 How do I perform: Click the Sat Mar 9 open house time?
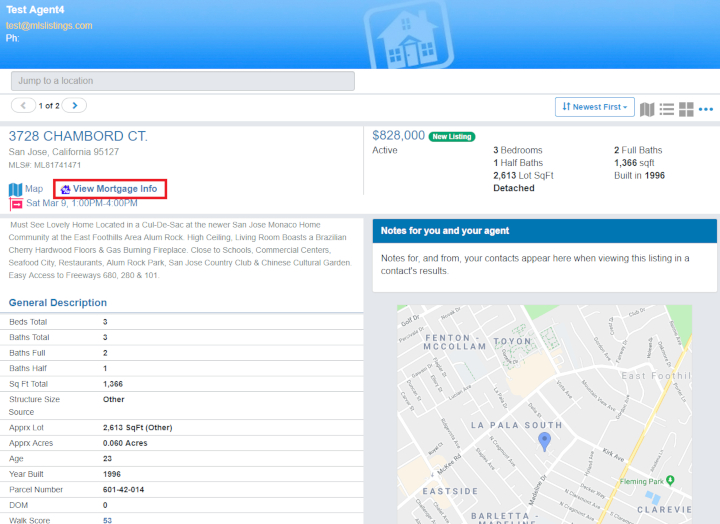tap(82, 203)
